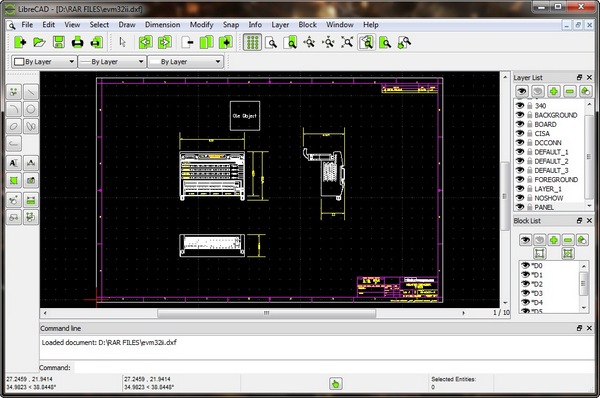Open the Dimension menu

point(162,25)
